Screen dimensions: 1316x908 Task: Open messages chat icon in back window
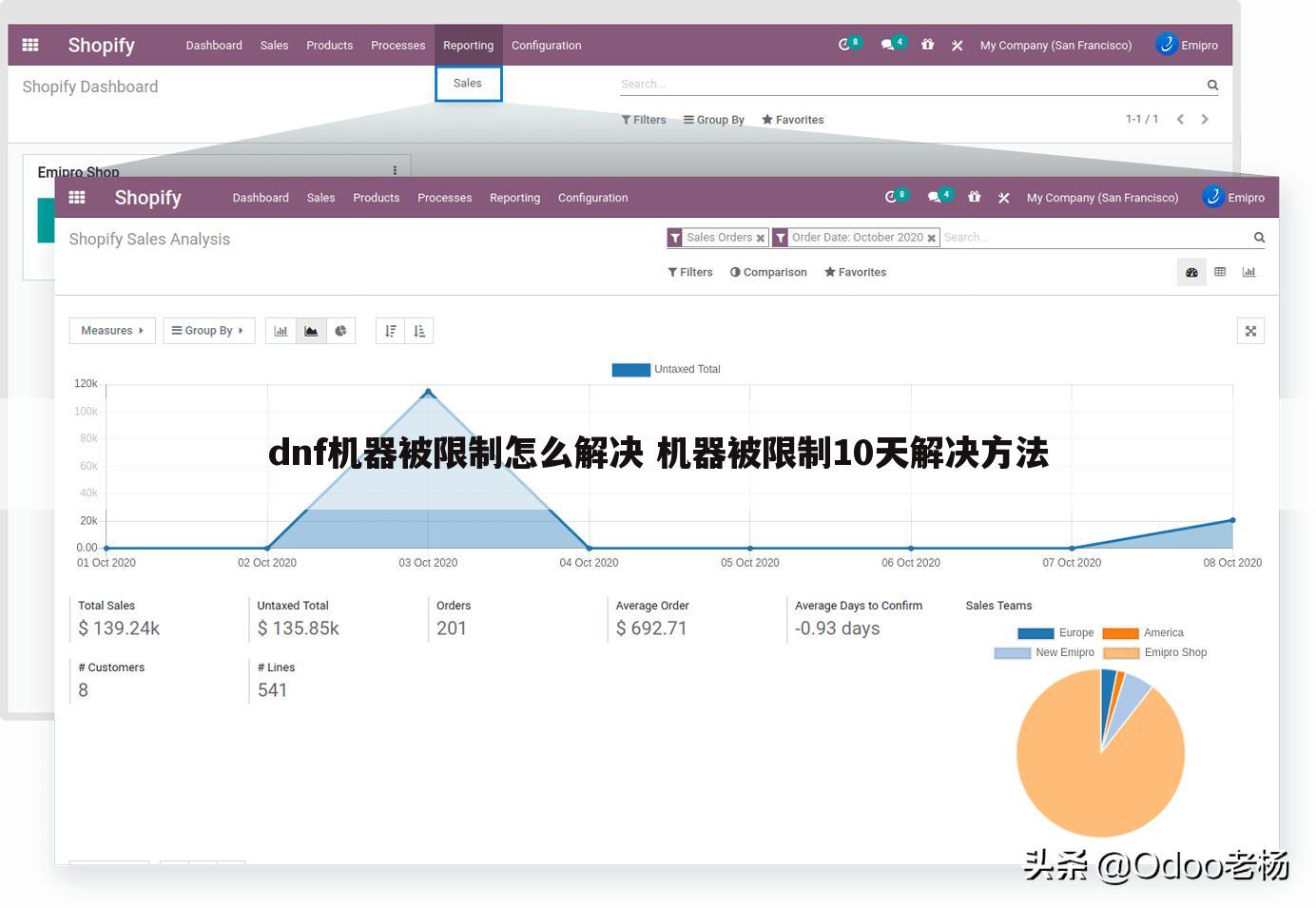[x=887, y=45]
